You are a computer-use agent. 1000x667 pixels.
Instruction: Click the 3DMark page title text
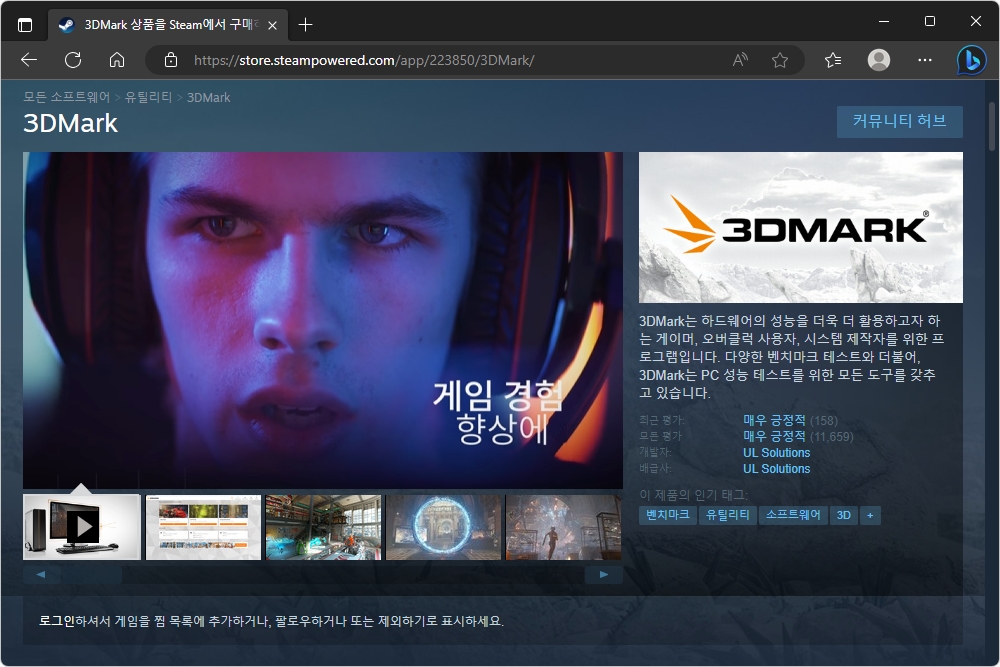pos(70,123)
